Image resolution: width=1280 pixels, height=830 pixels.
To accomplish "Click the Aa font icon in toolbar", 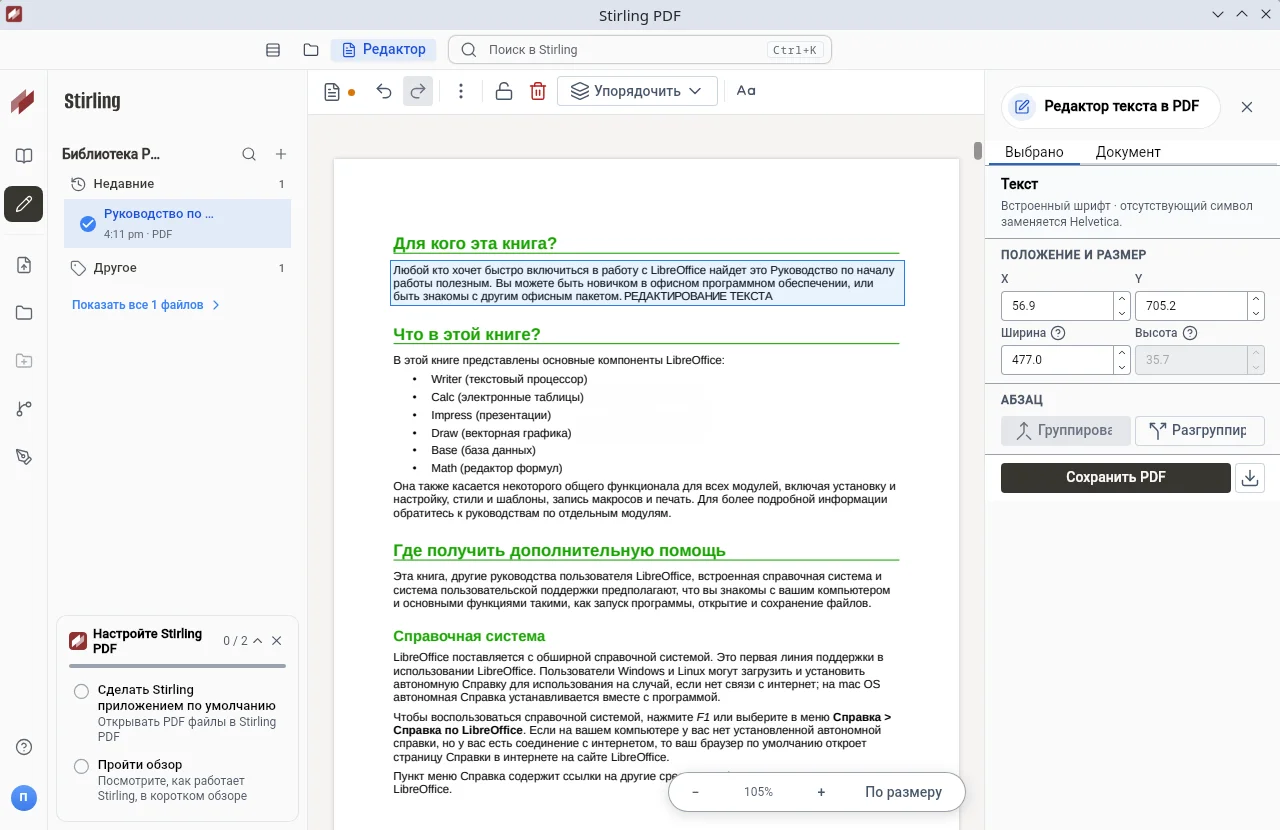I will 746,91.
